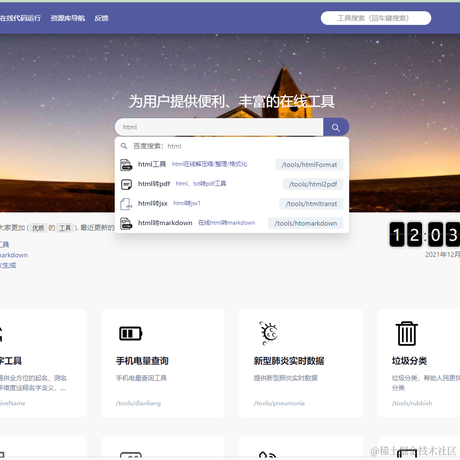Open /tools/htmlFormat path tag

(x=309, y=165)
